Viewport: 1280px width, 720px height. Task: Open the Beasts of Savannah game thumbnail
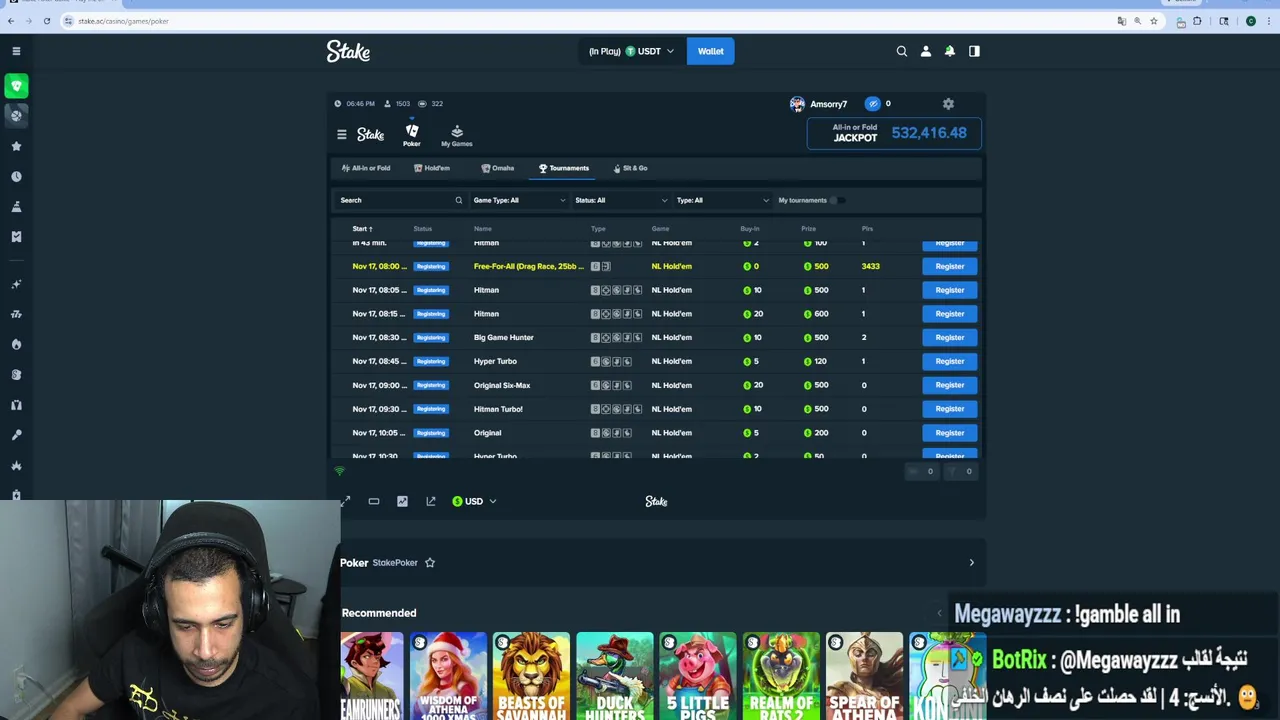pyautogui.click(x=531, y=676)
